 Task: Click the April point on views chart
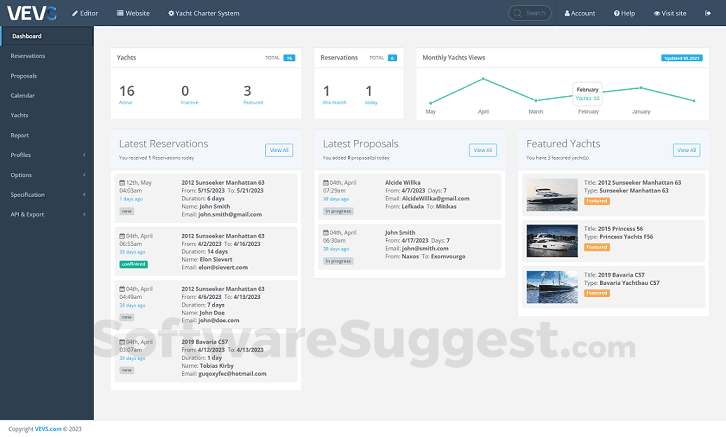(483, 79)
